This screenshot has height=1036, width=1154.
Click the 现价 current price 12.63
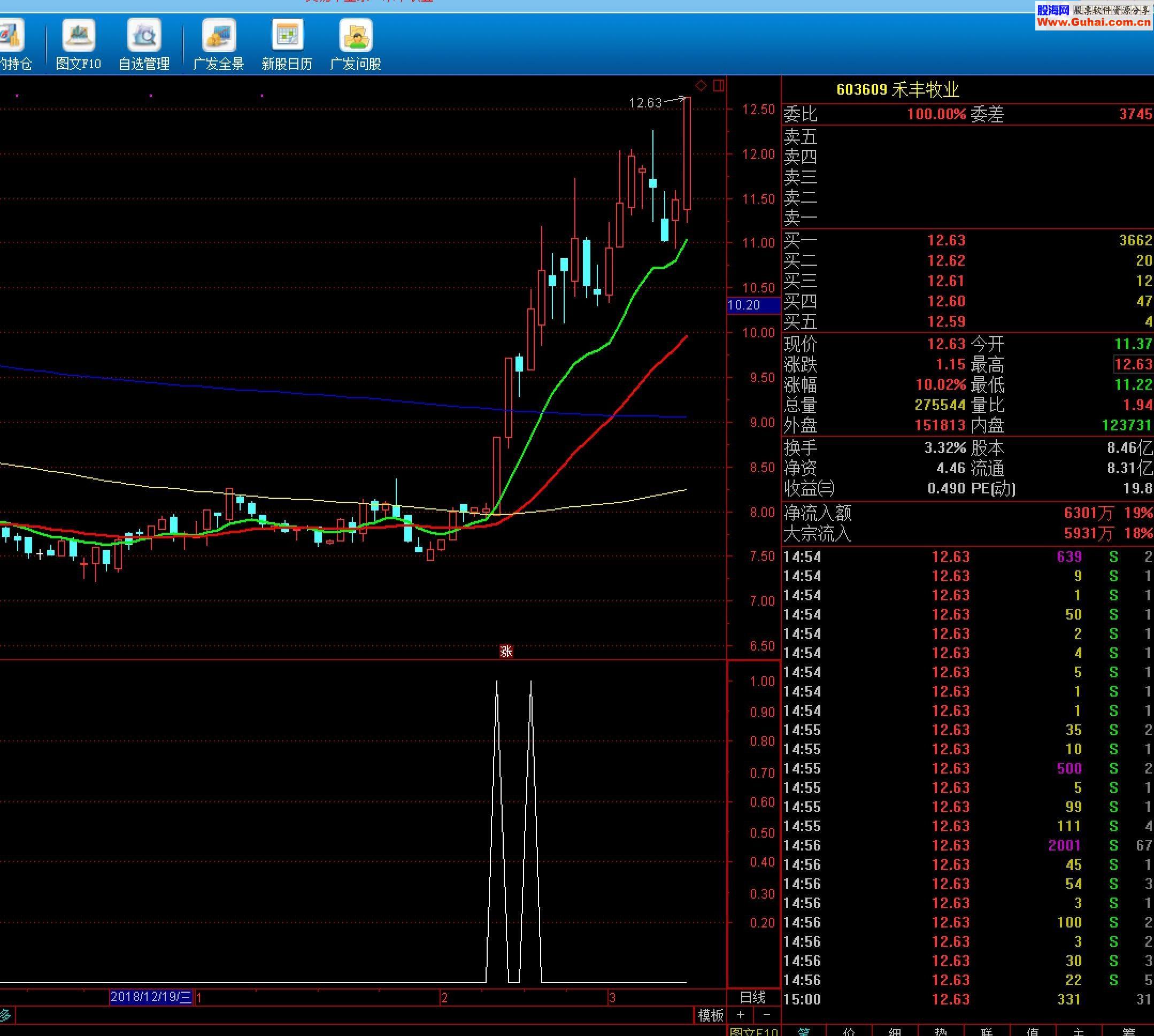pos(946,344)
